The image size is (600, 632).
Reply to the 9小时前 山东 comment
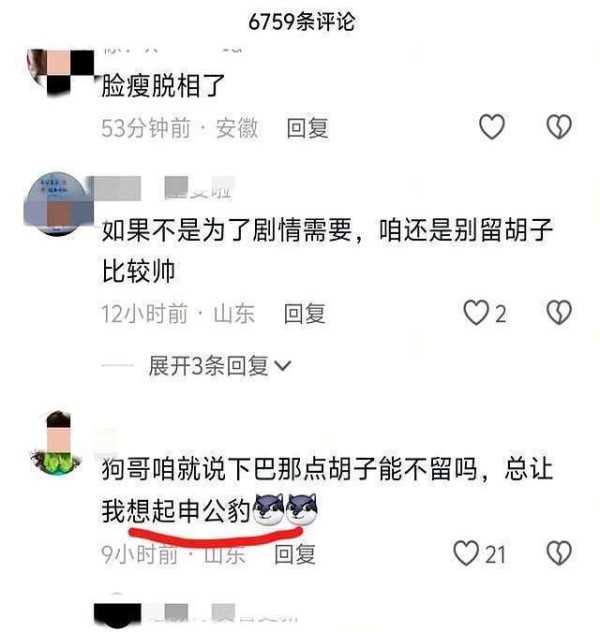point(295,554)
